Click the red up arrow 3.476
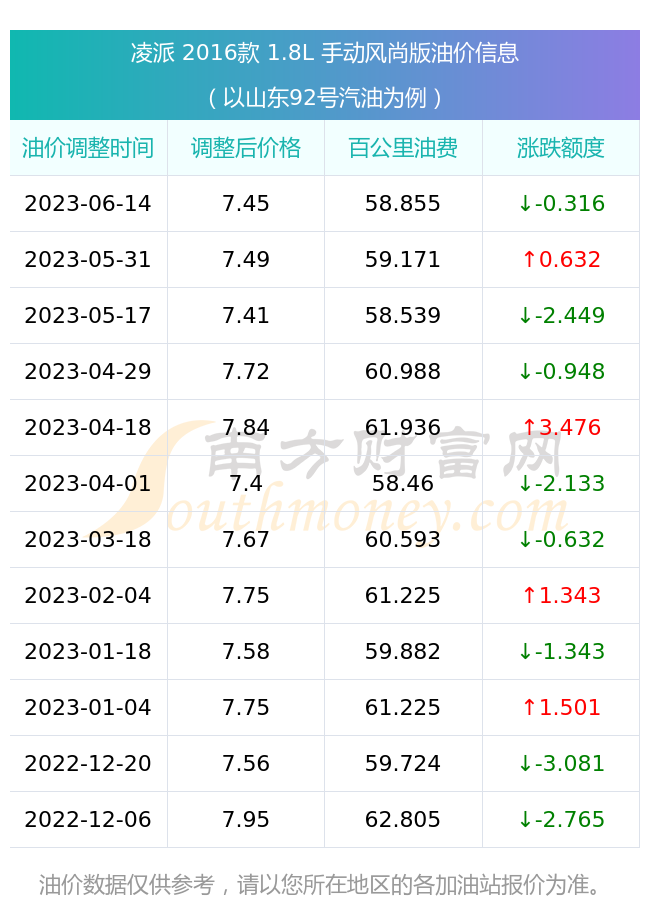The image size is (650, 911). [x=561, y=428]
